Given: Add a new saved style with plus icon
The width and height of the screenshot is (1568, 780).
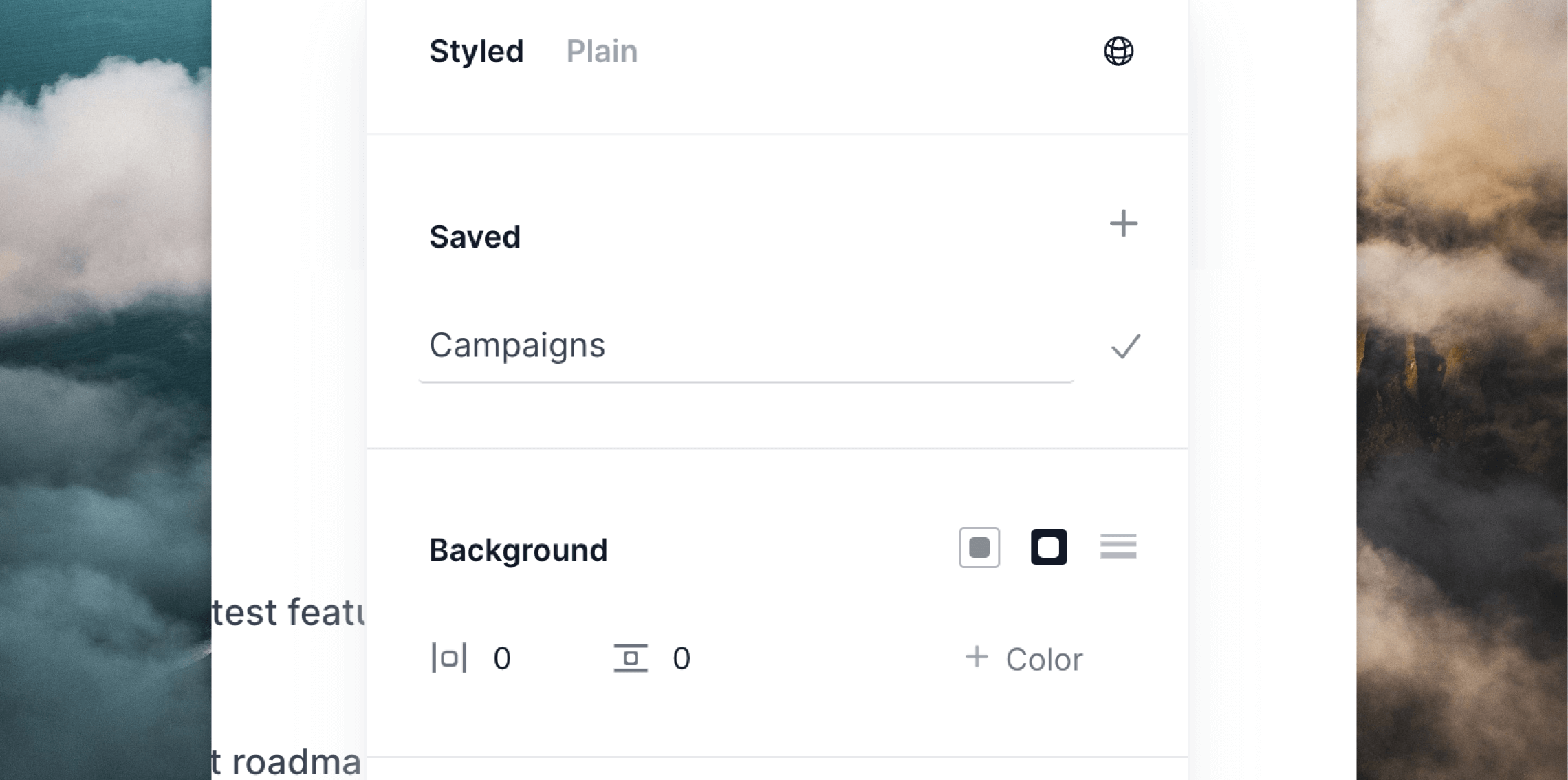Looking at the screenshot, I should click(1123, 224).
